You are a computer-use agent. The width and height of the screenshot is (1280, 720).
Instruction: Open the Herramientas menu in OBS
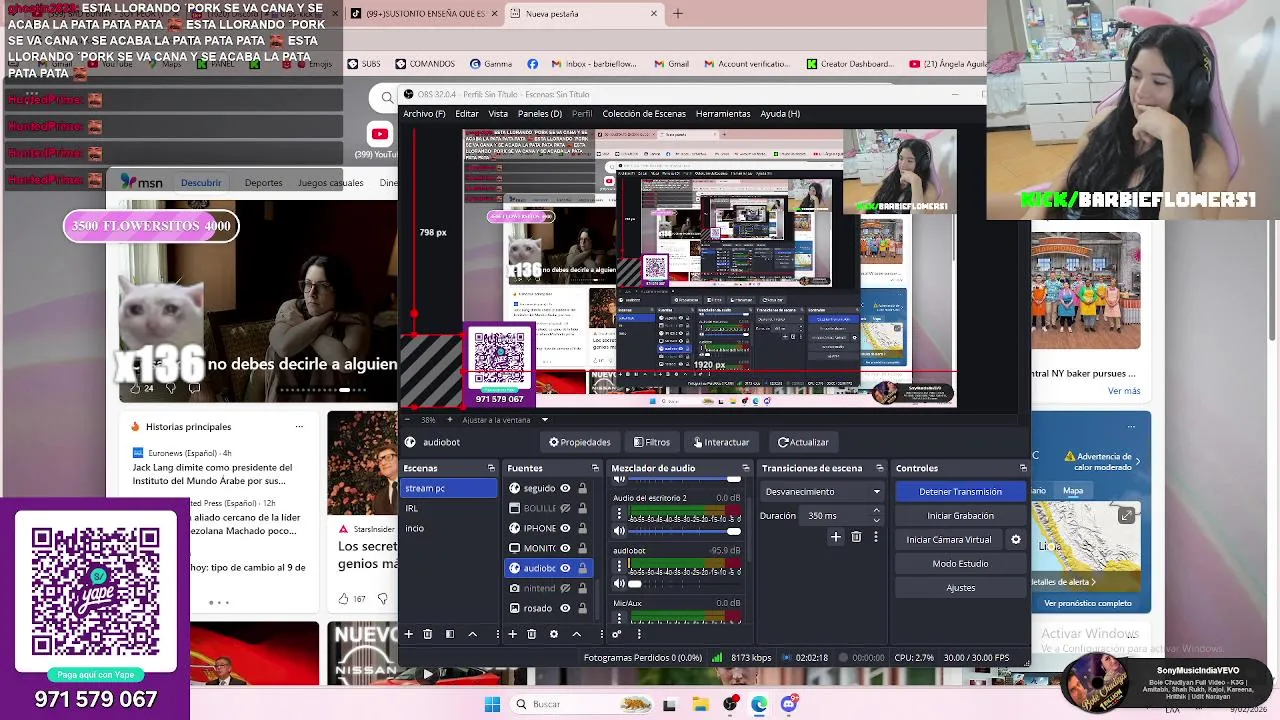(x=723, y=114)
